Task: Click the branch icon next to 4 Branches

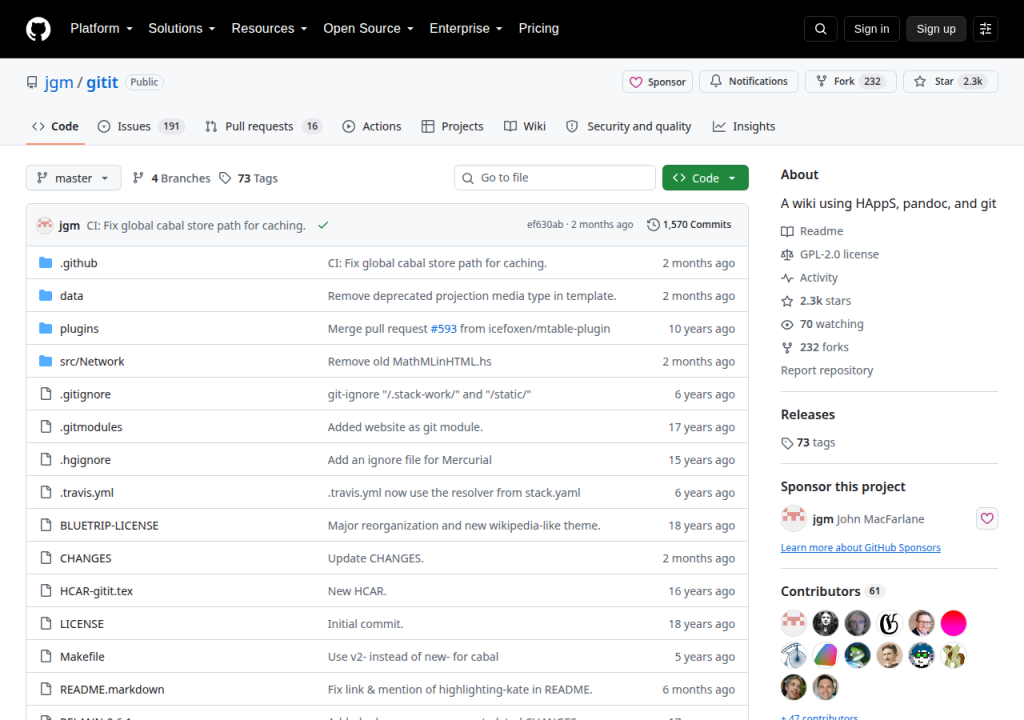Action: click(x=138, y=178)
